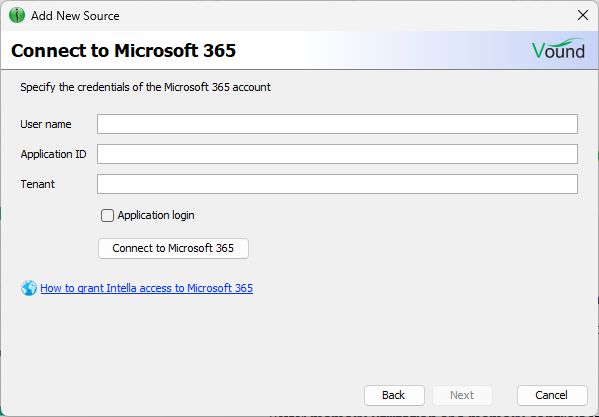The width and height of the screenshot is (599, 417).
Task: Select the Tenant input field
Action: coord(337,184)
